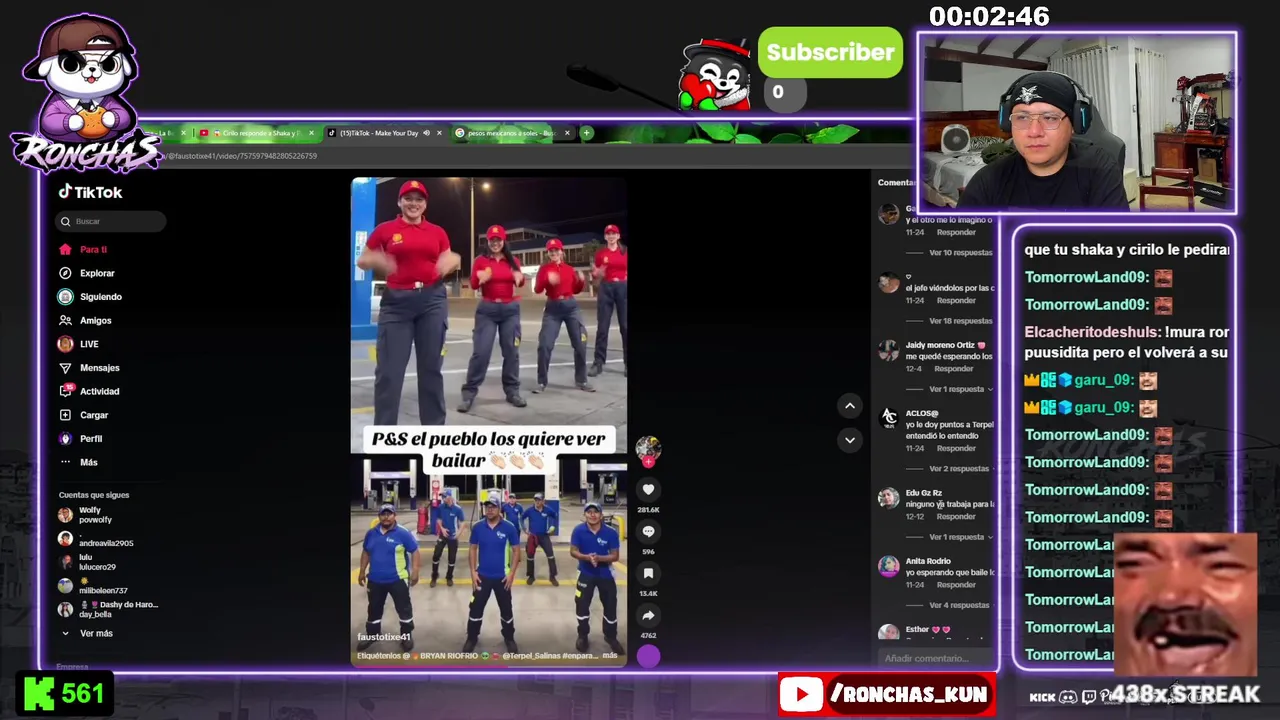Reply to Jaidy moreno Ortiz comment
This screenshot has width=1280, height=720.
(953, 368)
